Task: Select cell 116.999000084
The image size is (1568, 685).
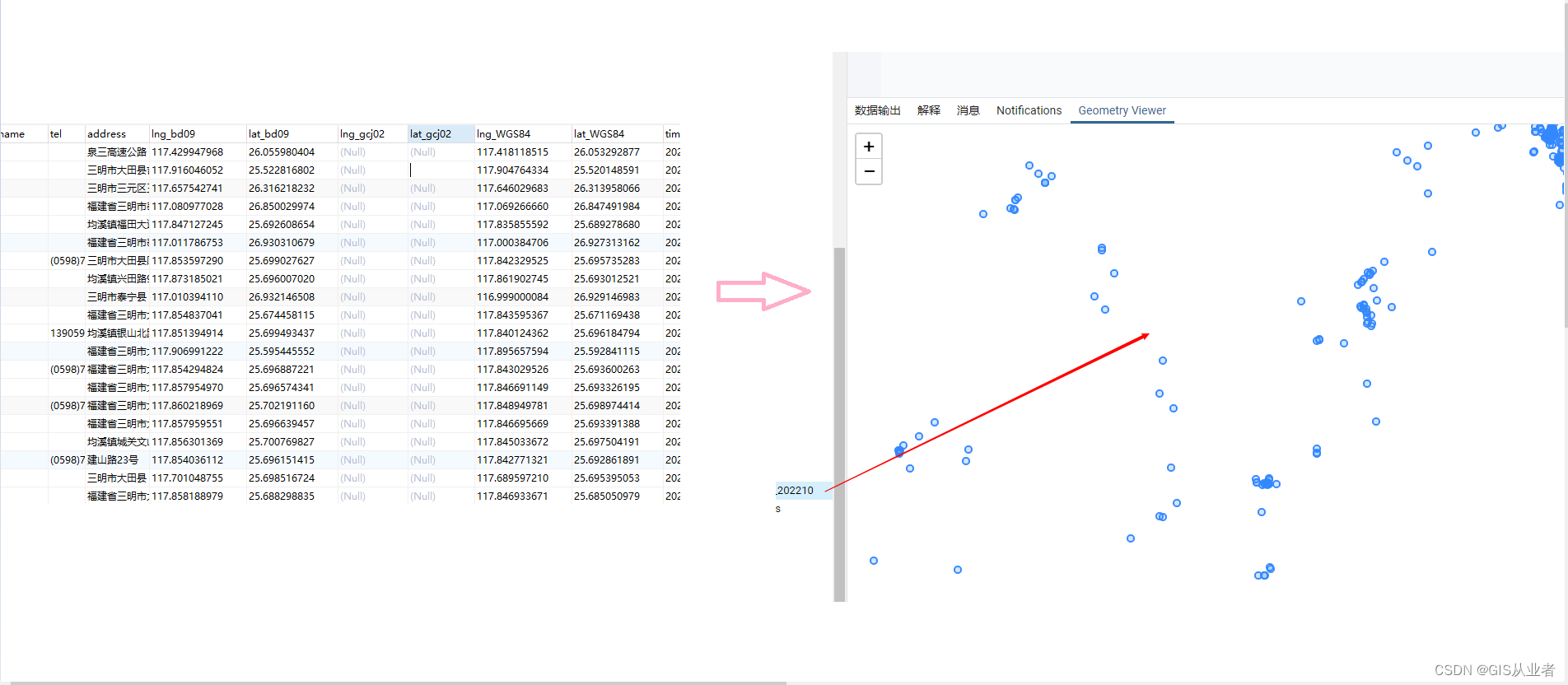Action: click(x=523, y=297)
